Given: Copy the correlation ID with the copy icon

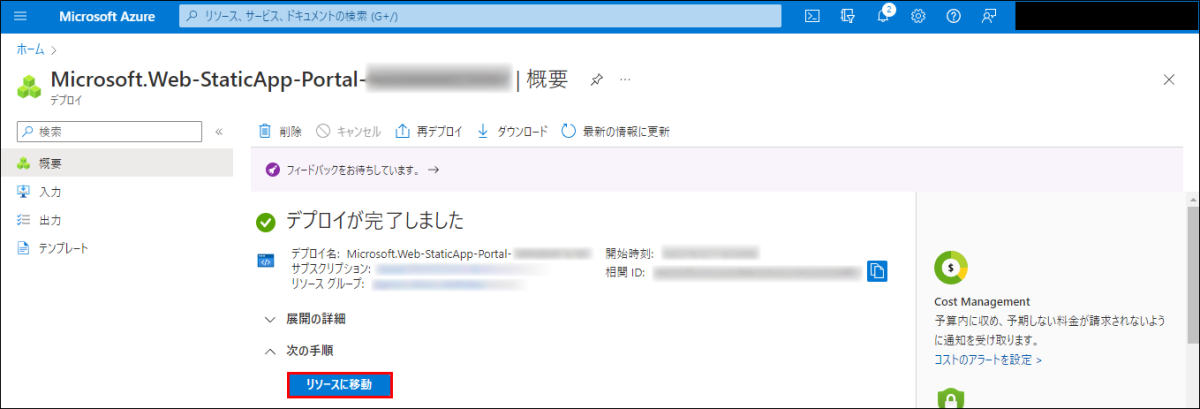Looking at the screenshot, I should [877, 271].
